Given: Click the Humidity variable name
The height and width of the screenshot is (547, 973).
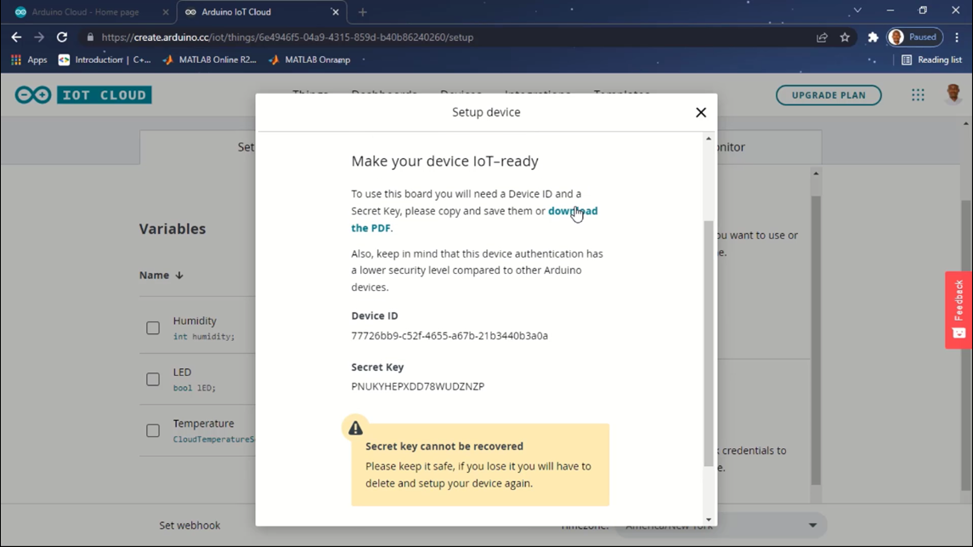Looking at the screenshot, I should click(x=195, y=320).
